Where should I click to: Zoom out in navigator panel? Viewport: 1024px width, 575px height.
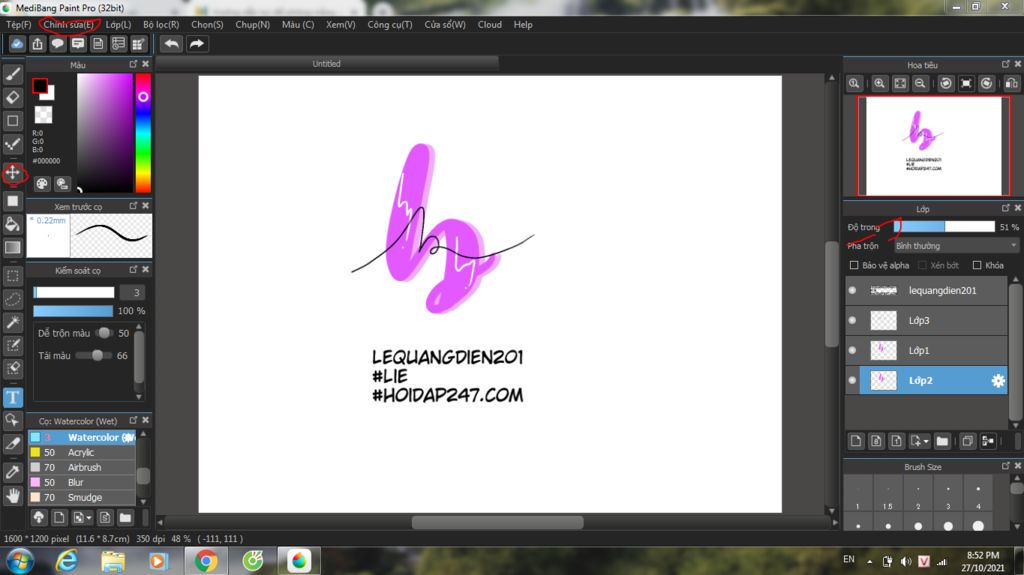tap(920, 84)
